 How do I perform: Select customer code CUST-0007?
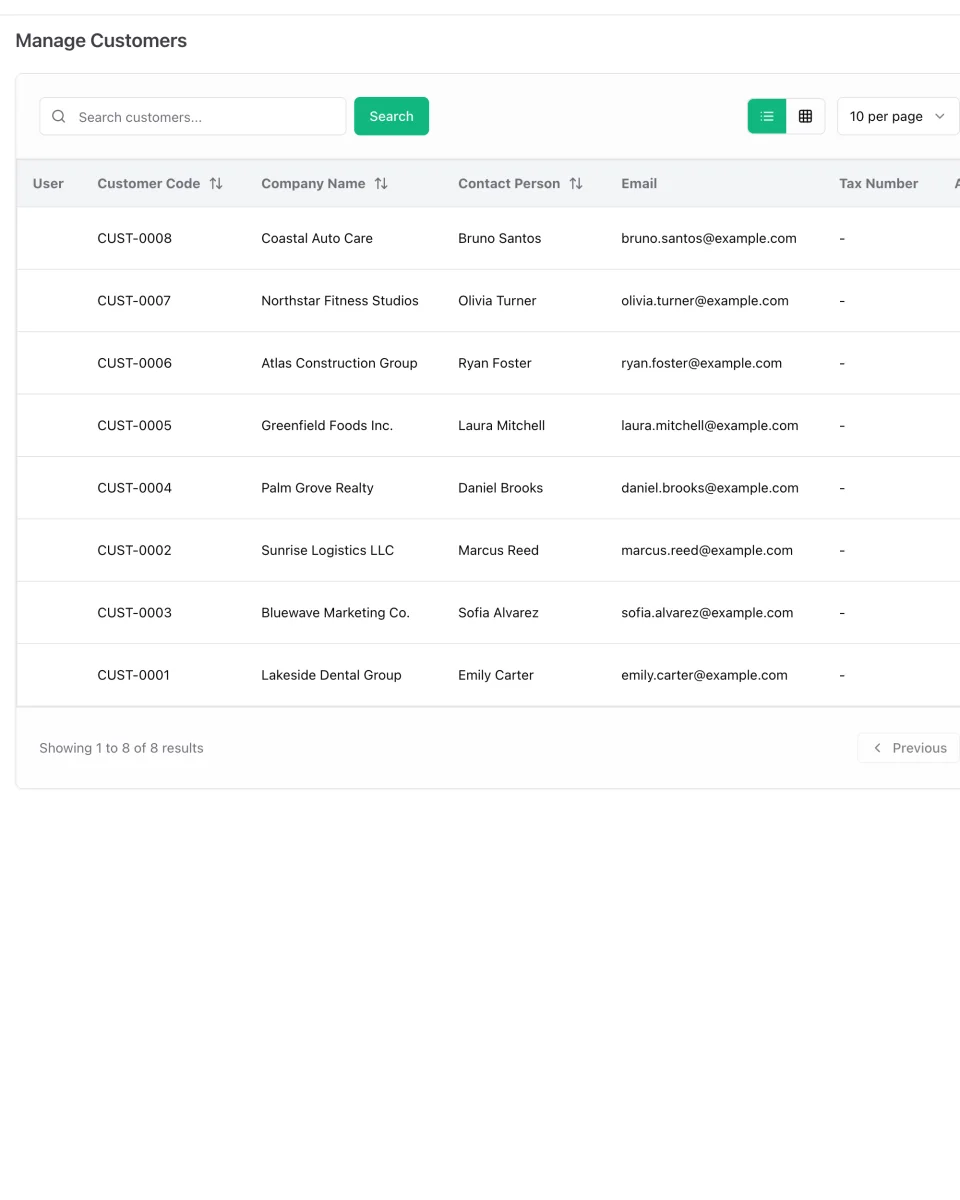134,301
